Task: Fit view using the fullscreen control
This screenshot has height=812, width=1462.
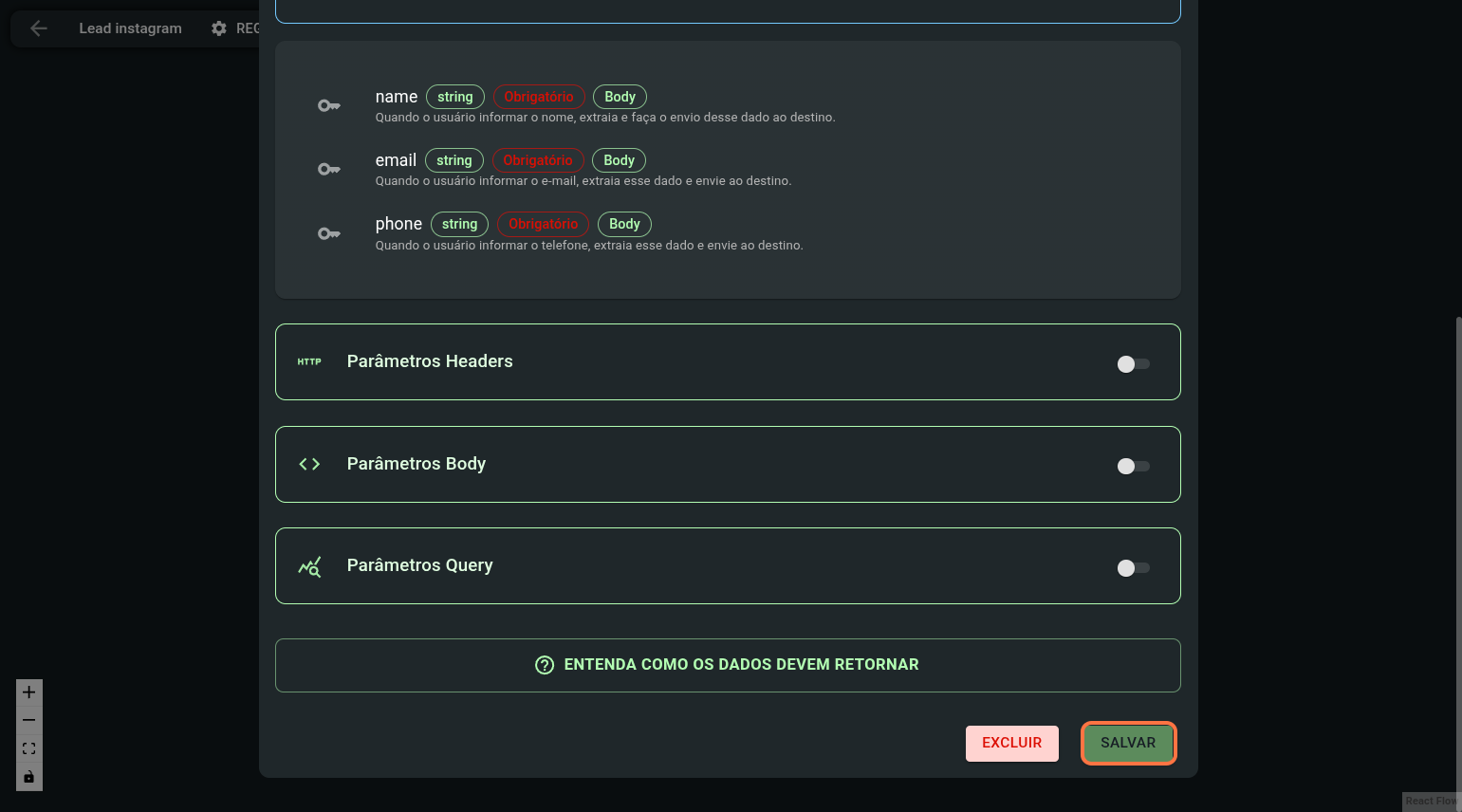Action: [29, 748]
